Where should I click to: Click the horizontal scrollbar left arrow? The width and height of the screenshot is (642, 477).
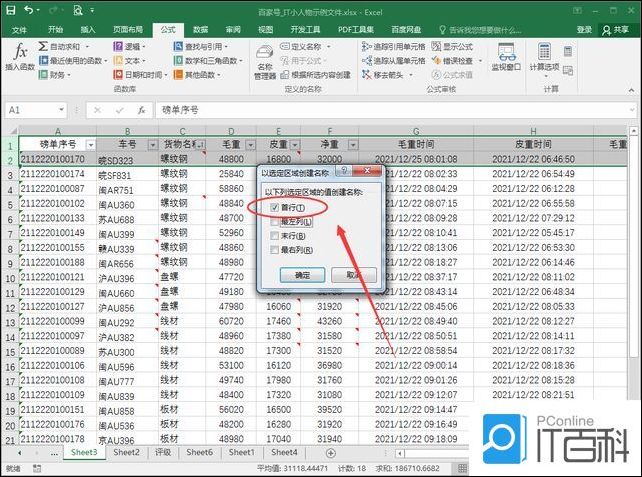pyautogui.click(x=400, y=453)
